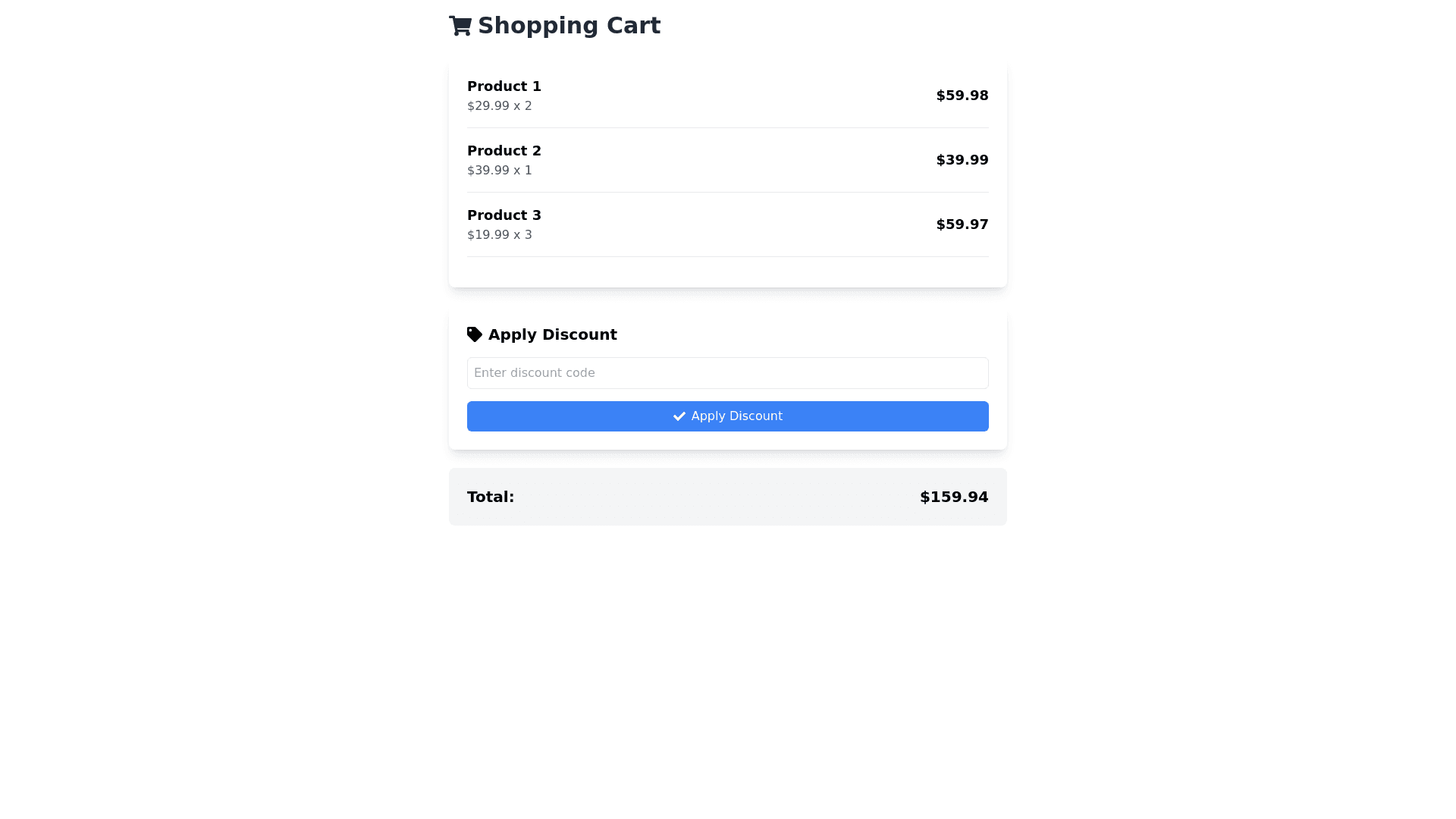Click empty space below Product 3's divider

click(x=728, y=271)
